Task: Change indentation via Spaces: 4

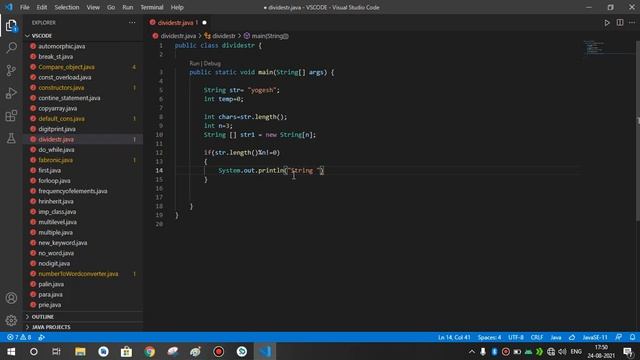Action: pyautogui.click(x=489, y=338)
